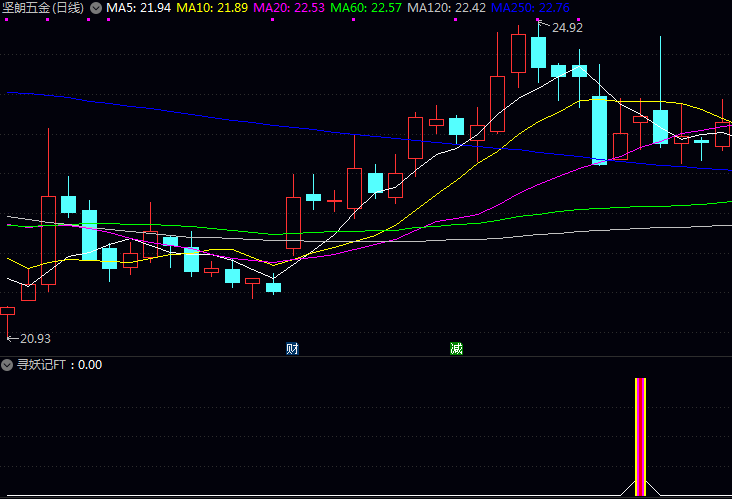Image resolution: width=732 pixels, height=499 pixels.
Task: Expand the 寻妖记FT indicator dropdown arrow
Action: point(7,365)
